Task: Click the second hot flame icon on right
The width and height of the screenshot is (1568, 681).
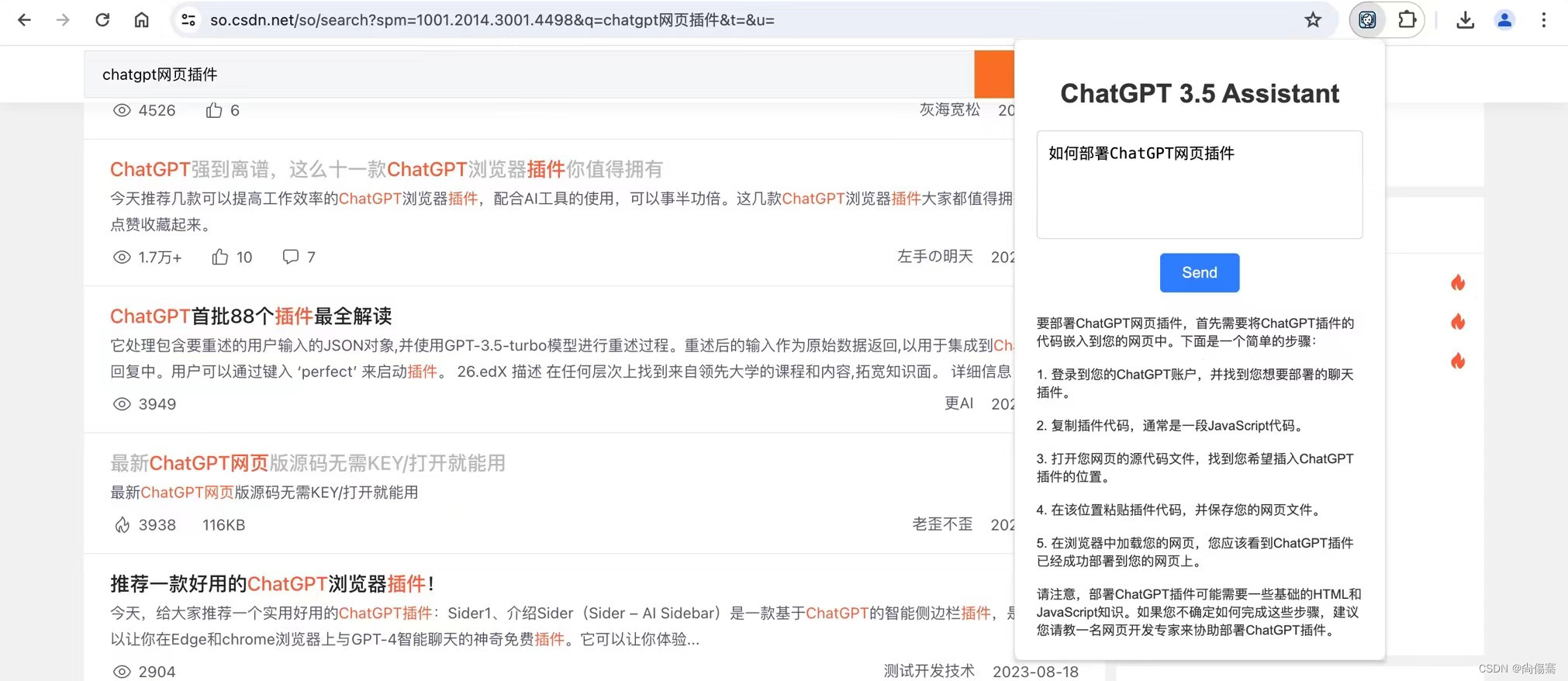Action: pos(1458,322)
